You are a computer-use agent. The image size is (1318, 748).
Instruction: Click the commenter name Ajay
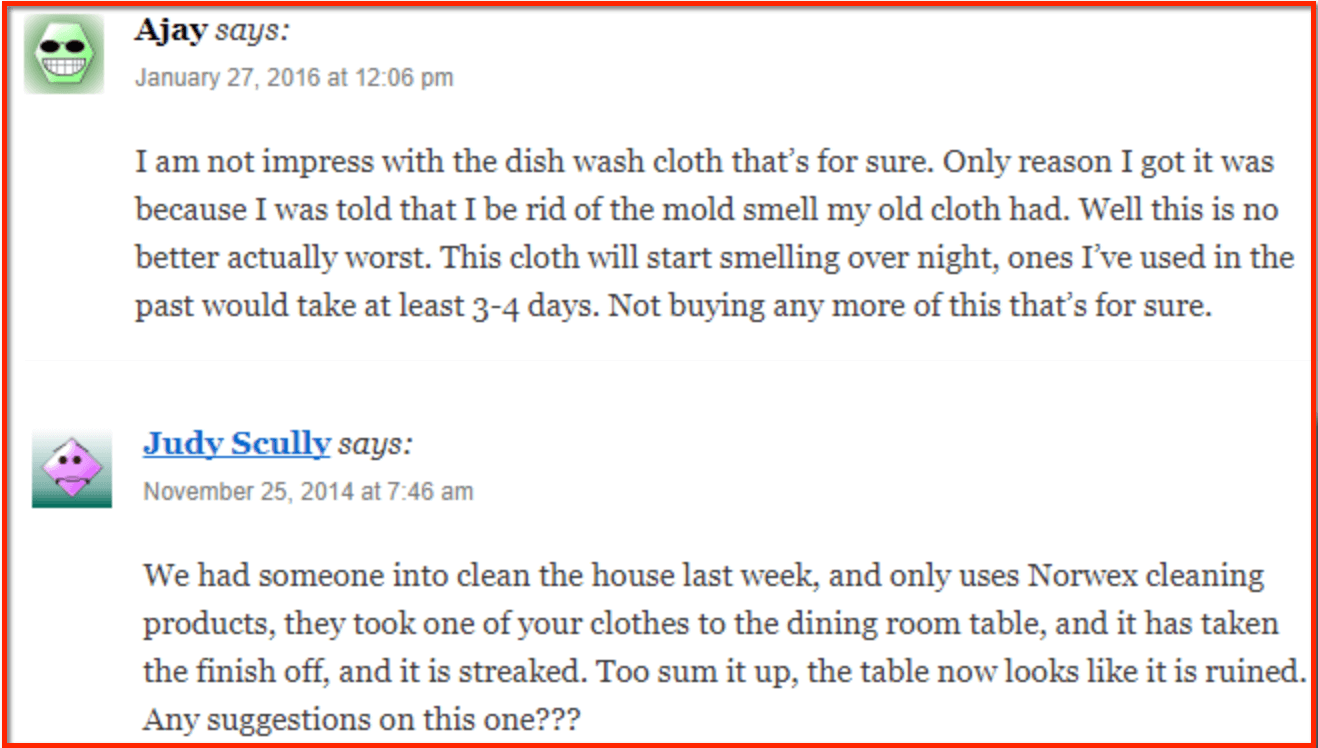coord(170,30)
